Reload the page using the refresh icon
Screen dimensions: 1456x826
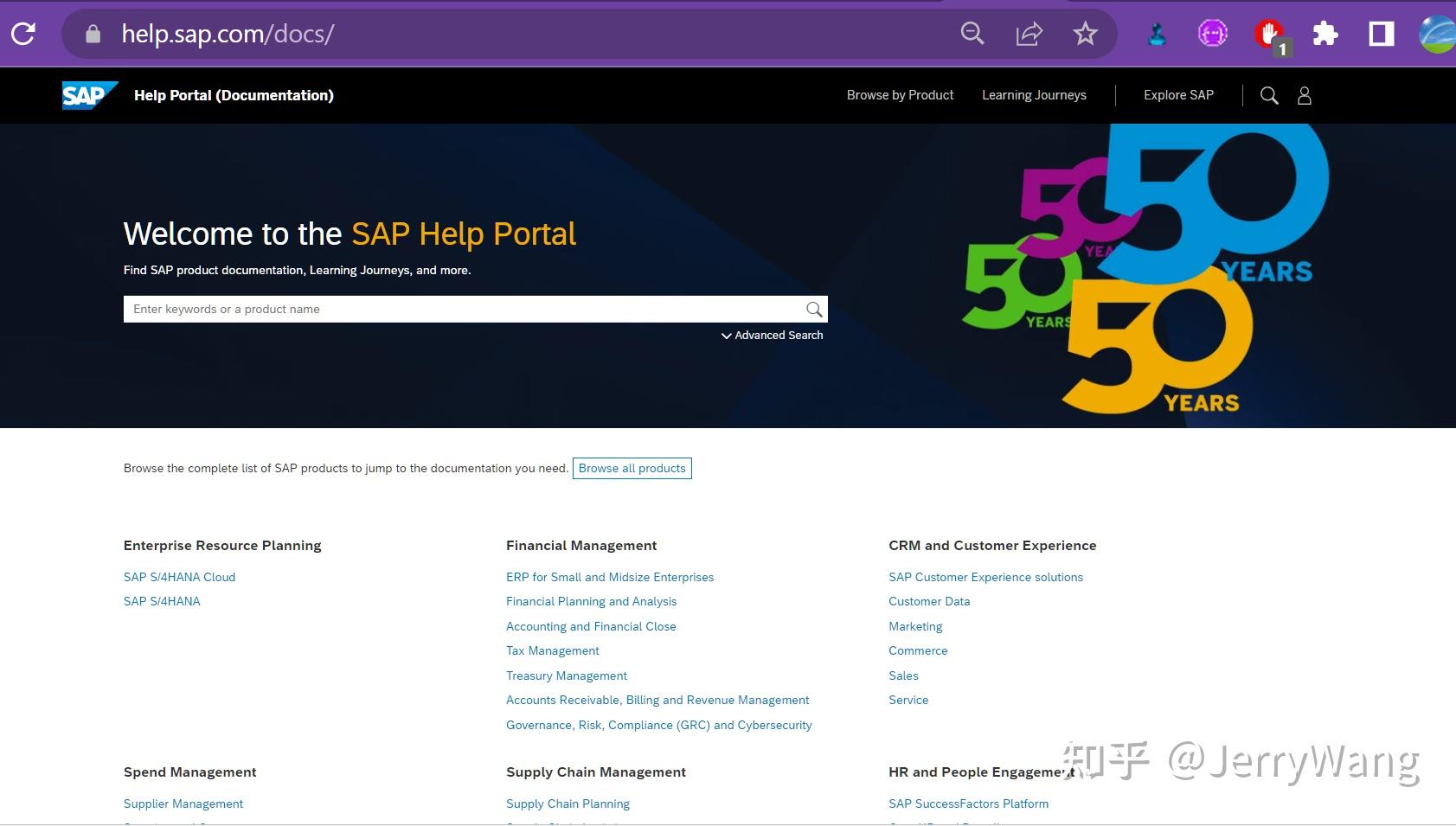coord(23,34)
